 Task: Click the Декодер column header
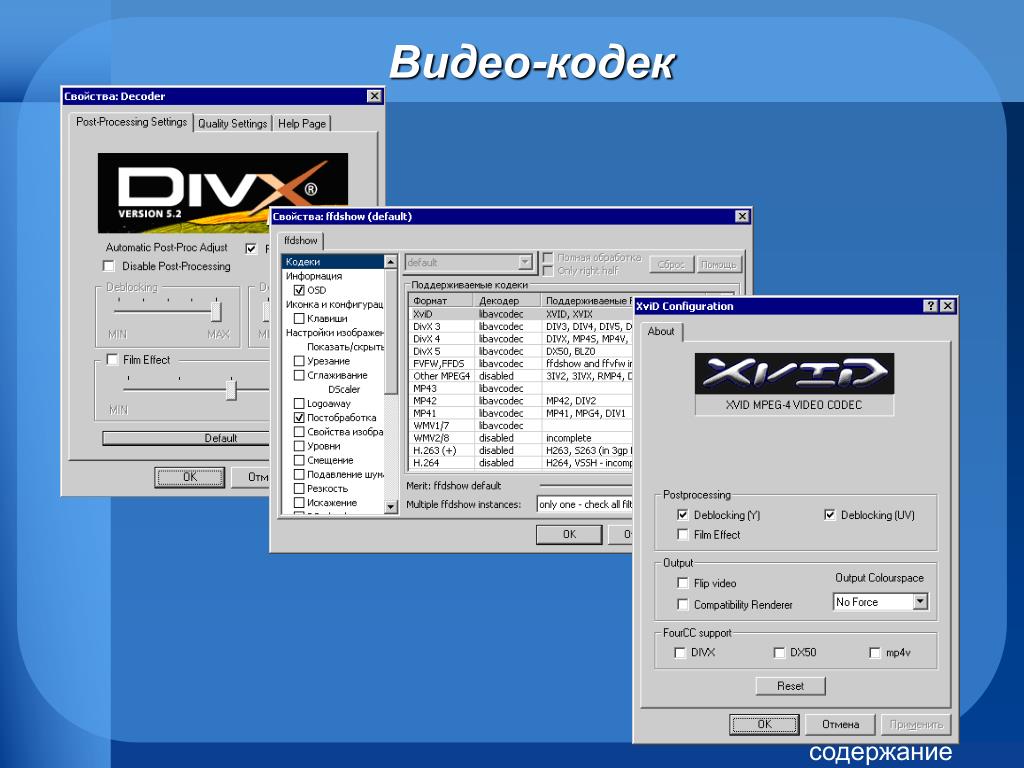click(507, 301)
